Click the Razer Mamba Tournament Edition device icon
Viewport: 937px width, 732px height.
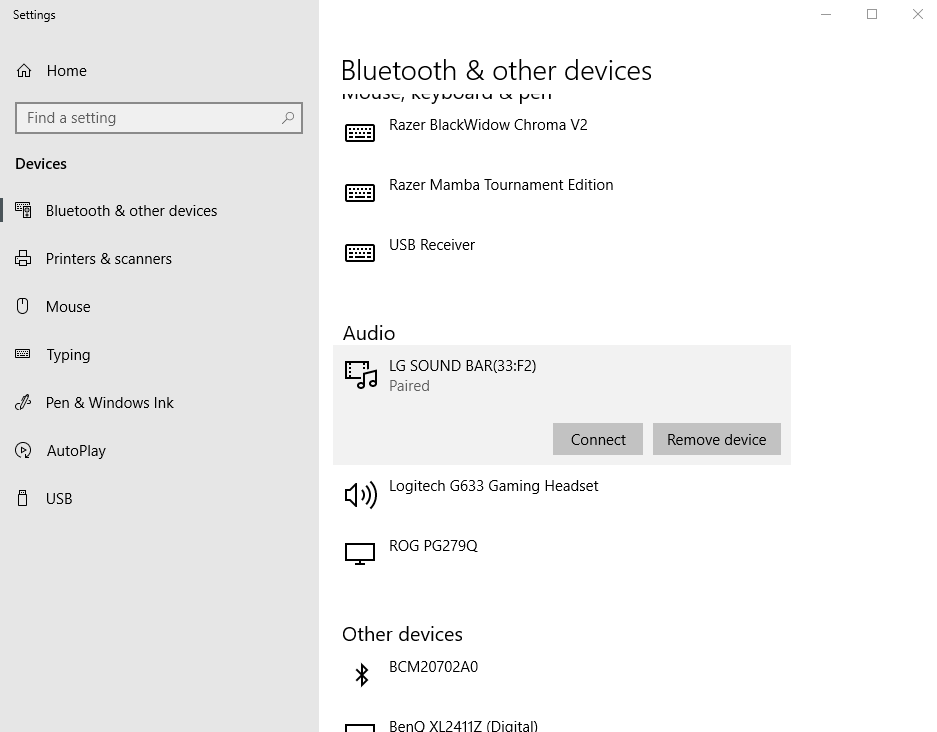pyautogui.click(x=360, y=192)
